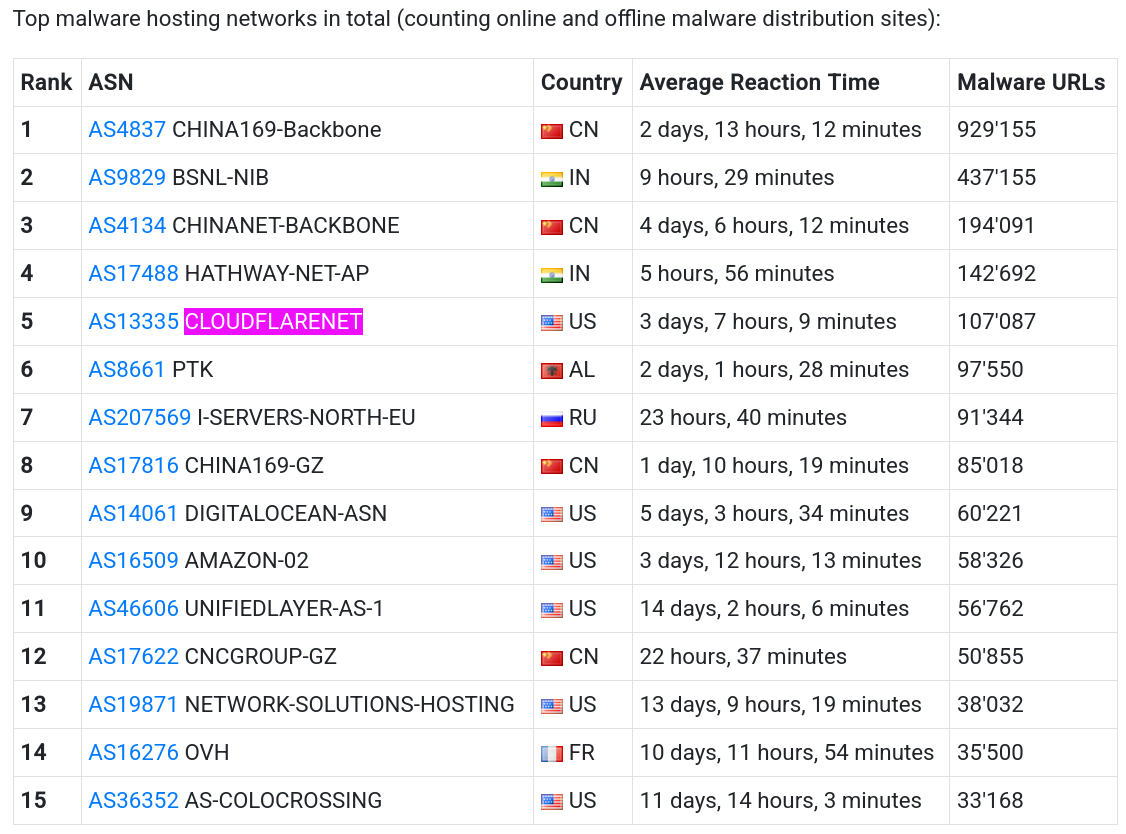
Task: Open the AS4837 link
Action: point(127,130)
